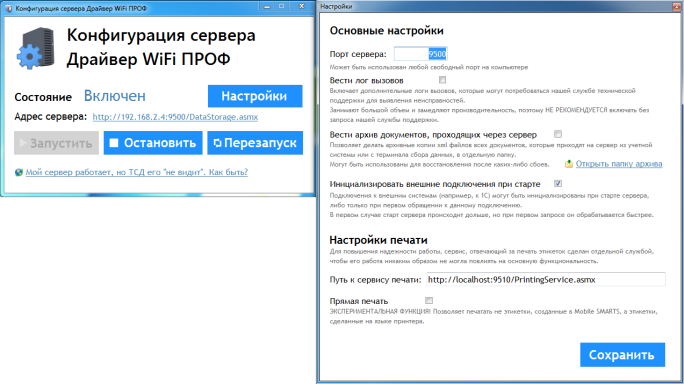Stop the server with Остановить
The image size is (684, 384).
click(x=153, y=143)
